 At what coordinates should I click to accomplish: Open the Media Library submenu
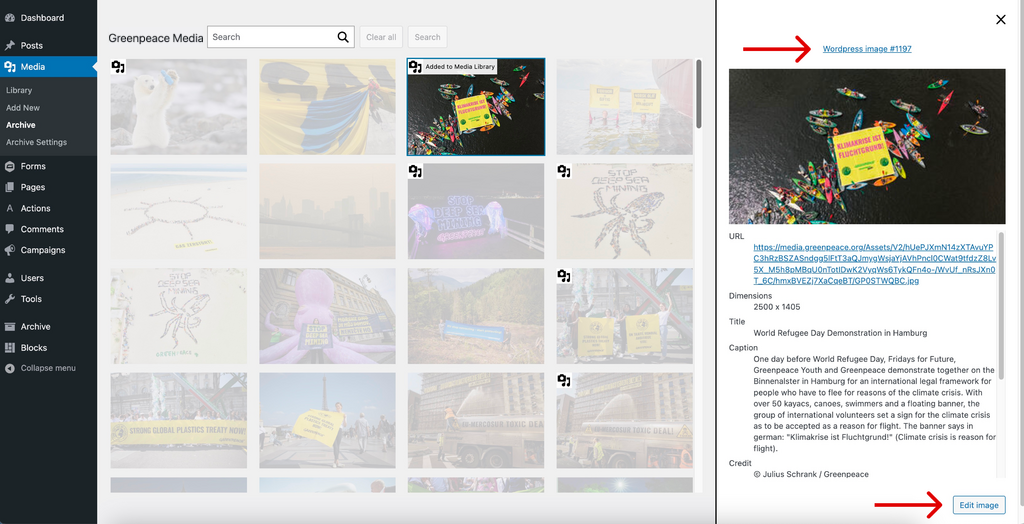[19, 90]
